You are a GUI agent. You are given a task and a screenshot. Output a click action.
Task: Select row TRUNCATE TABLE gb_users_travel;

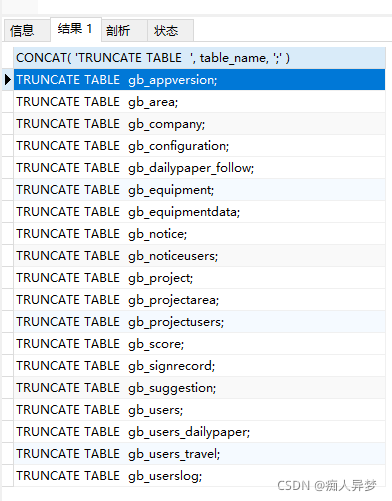click(199, 454)
